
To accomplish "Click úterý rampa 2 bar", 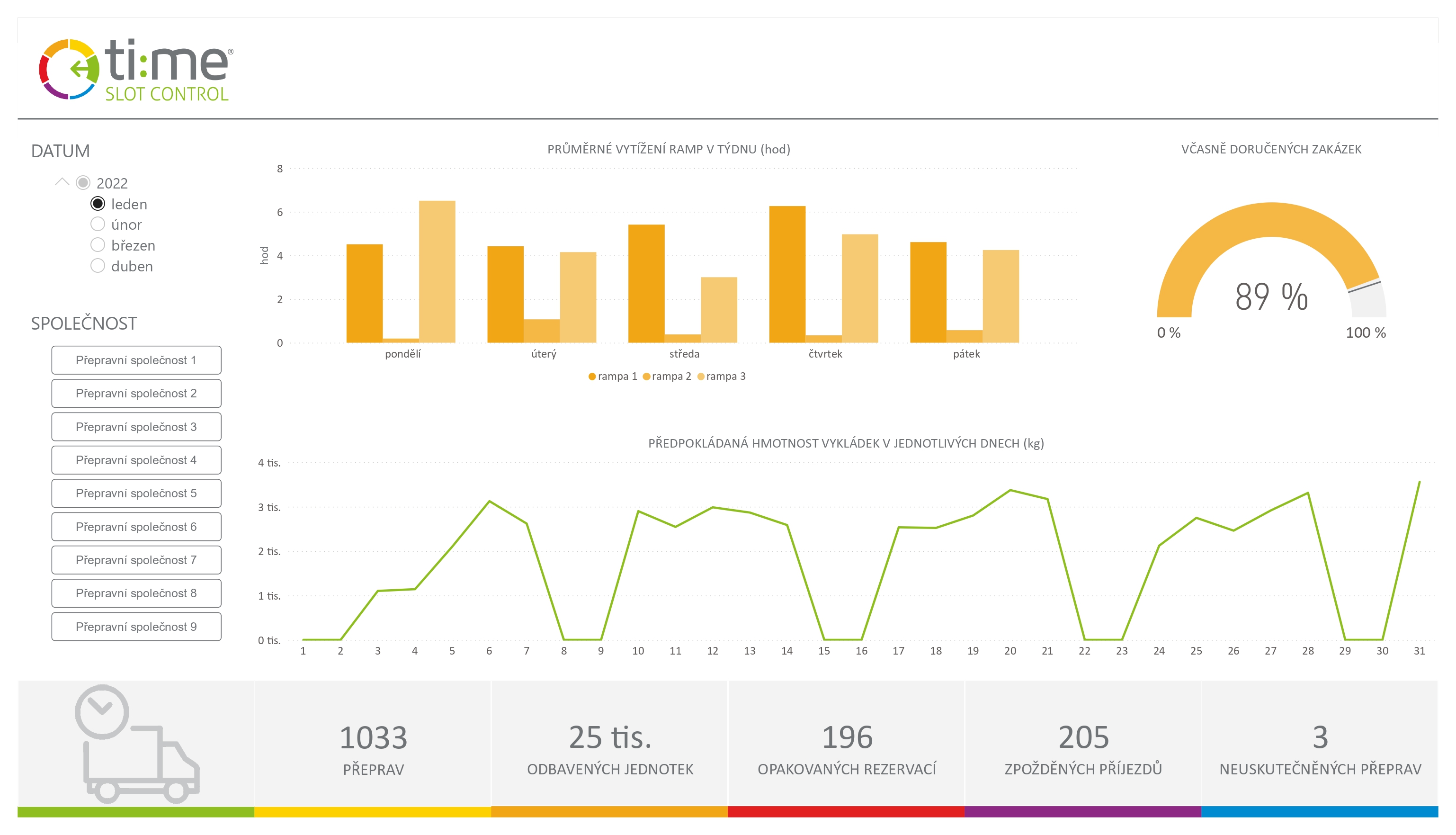I will (542, 332).
